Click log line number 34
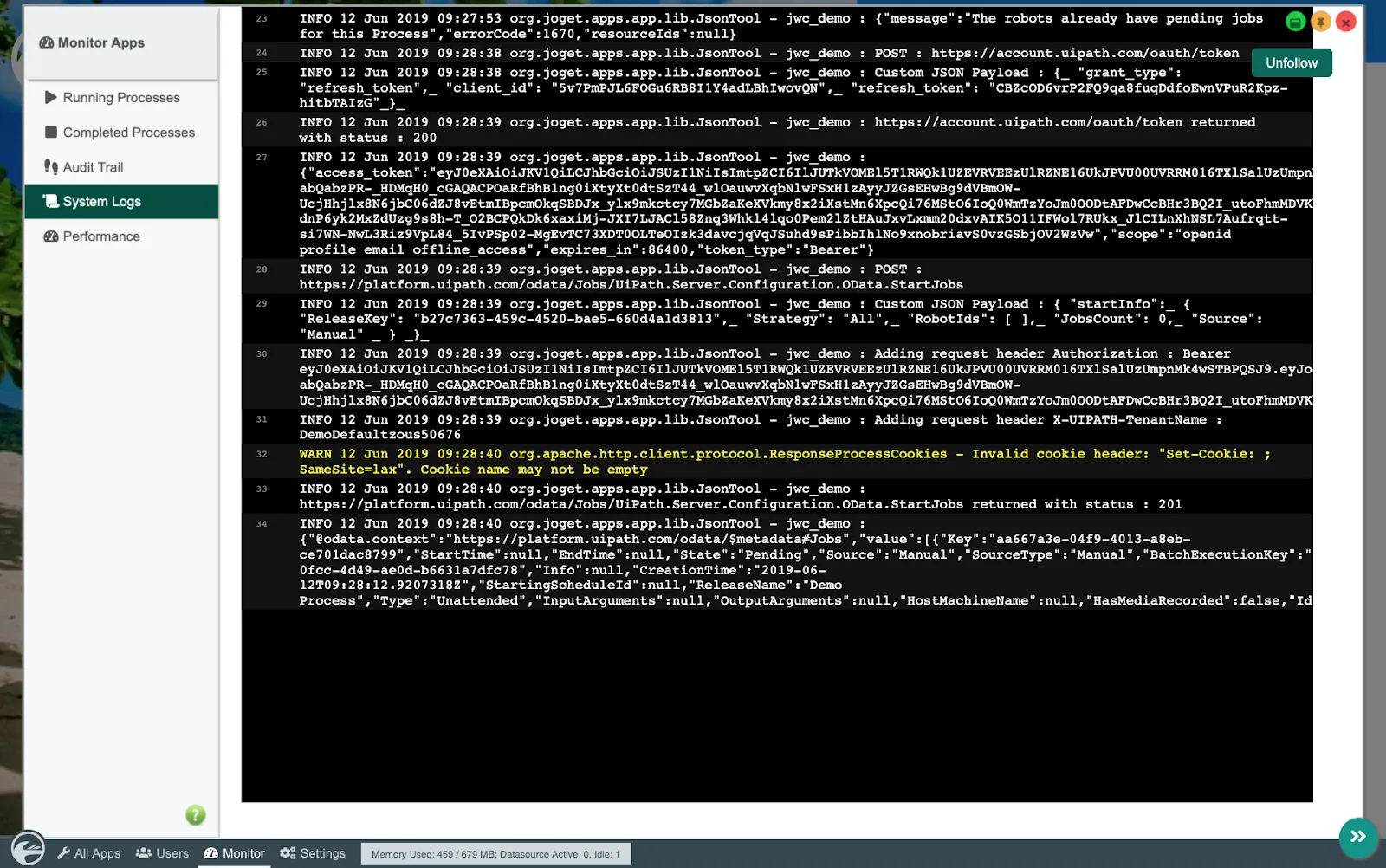Viewport: 1386px width, 868px height. point(262,523)
